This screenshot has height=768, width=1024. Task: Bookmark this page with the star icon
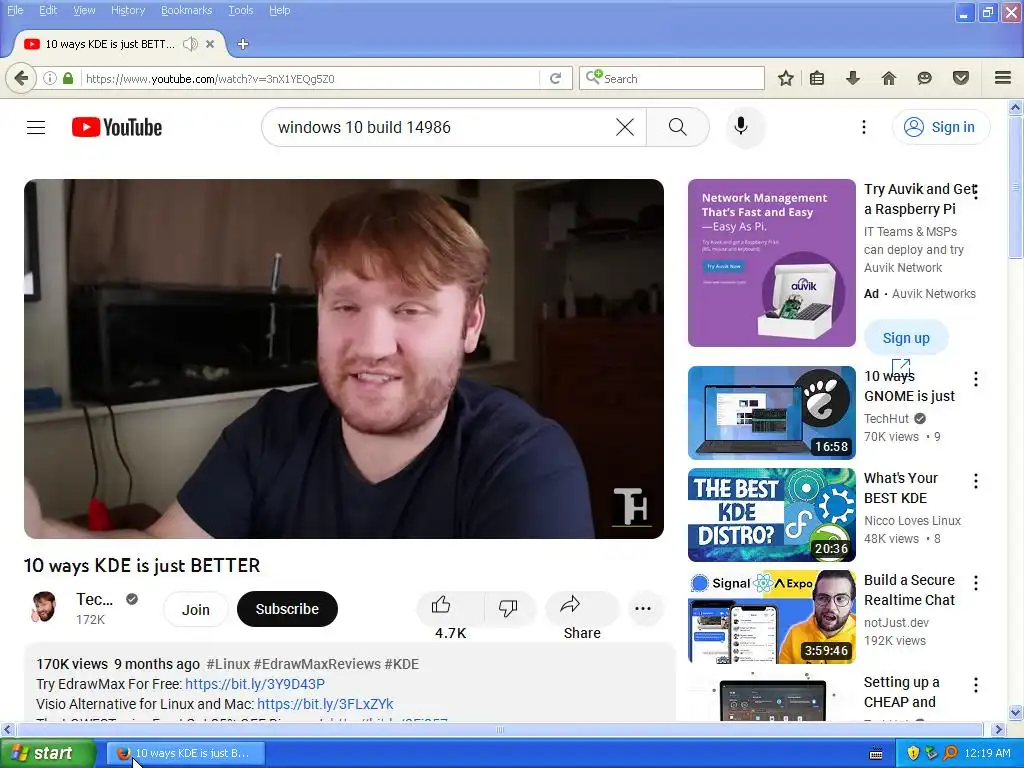tap(786, 78)
